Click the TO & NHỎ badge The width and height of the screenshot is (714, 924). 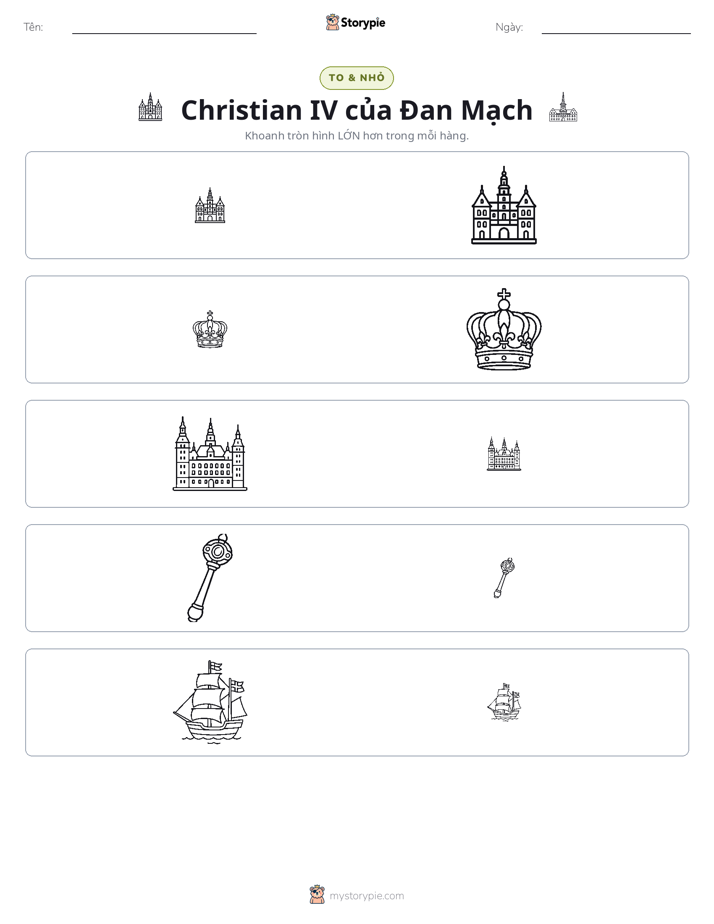(356, 78)
